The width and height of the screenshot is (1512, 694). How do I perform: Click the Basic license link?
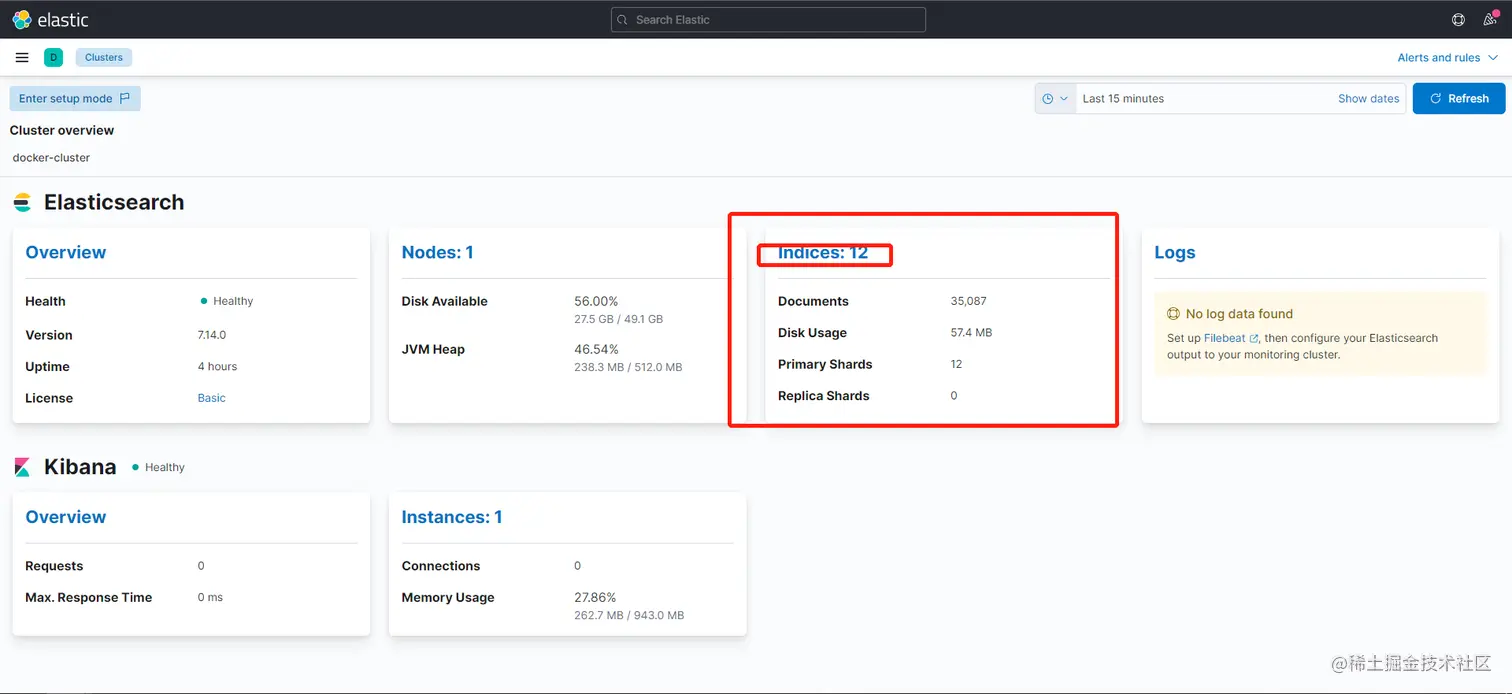coord(212,398)
